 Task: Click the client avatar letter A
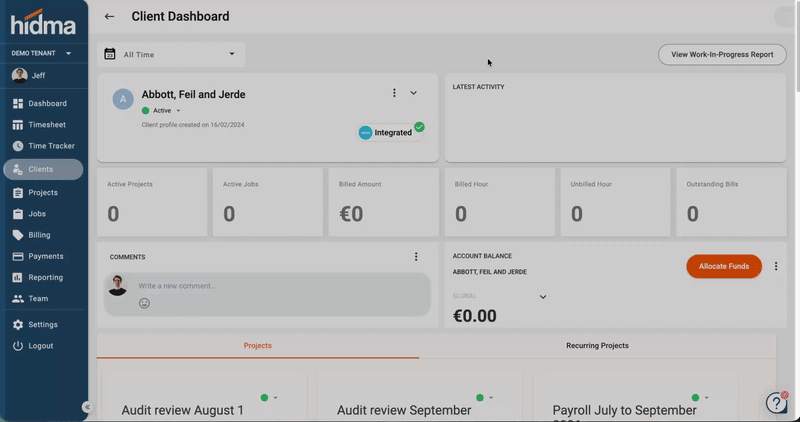tap(123, 99)
